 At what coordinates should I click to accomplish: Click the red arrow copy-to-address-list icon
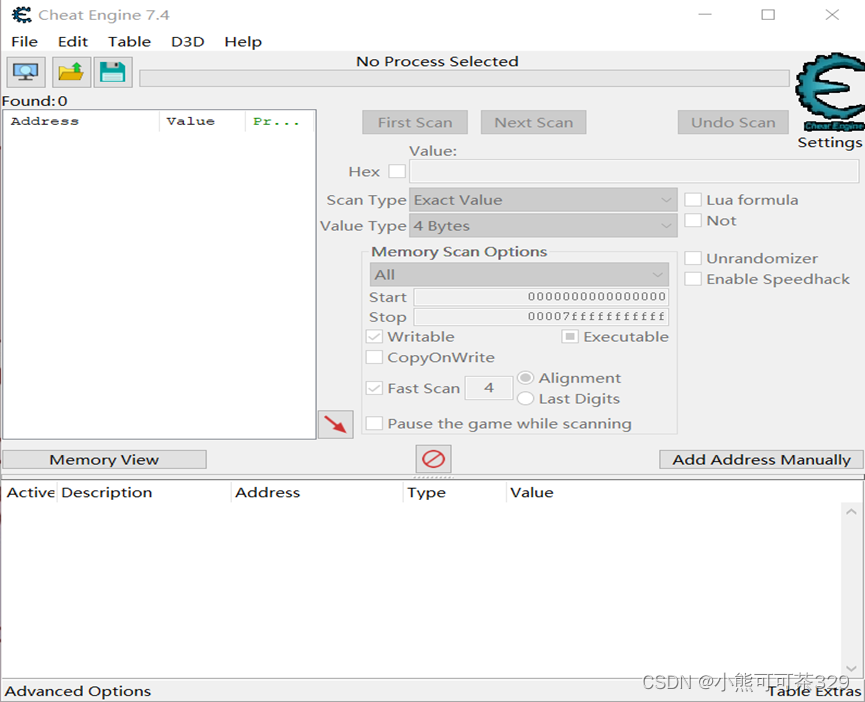pyautogui.click(x=335, y=424)
